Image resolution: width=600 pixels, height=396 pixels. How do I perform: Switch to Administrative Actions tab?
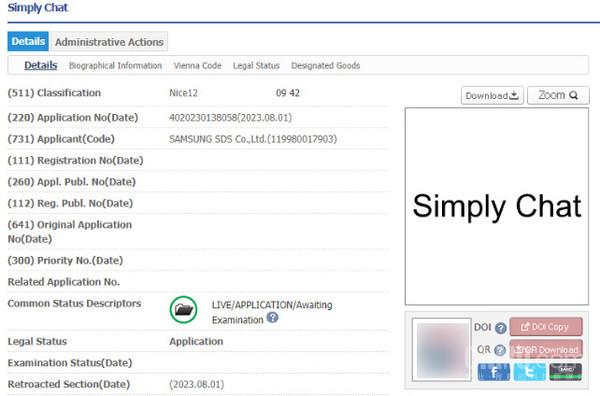[109, 42]
